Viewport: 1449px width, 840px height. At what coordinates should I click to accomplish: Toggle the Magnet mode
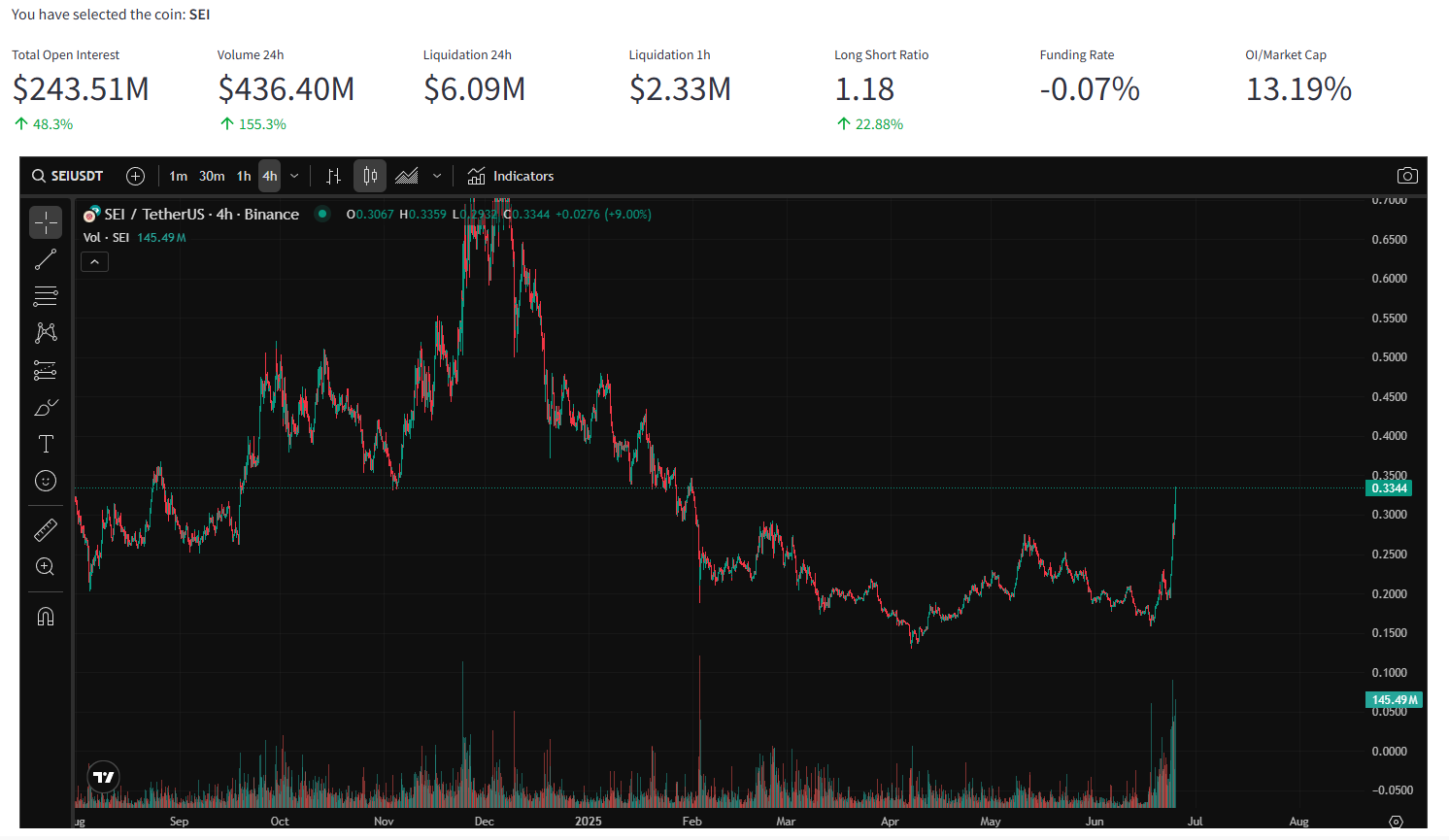click(46, 617)
